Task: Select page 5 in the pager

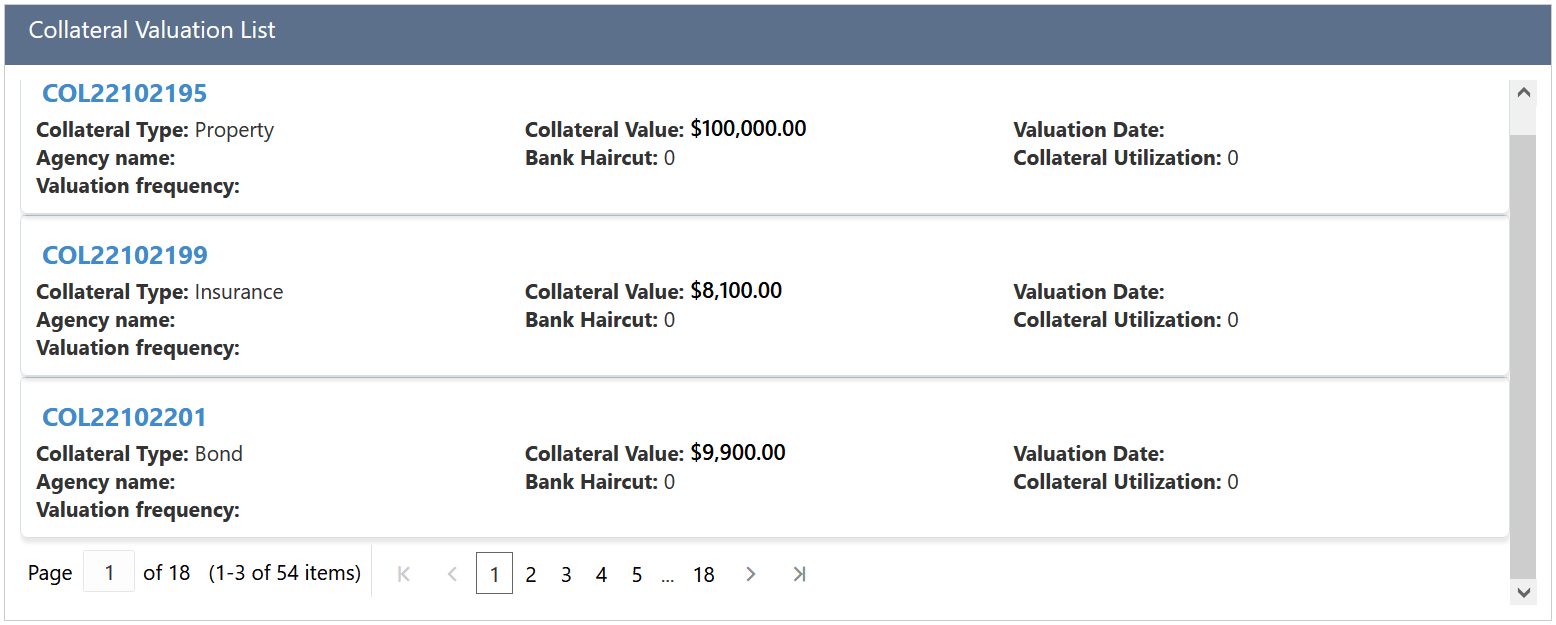Action: click(636, 573)
